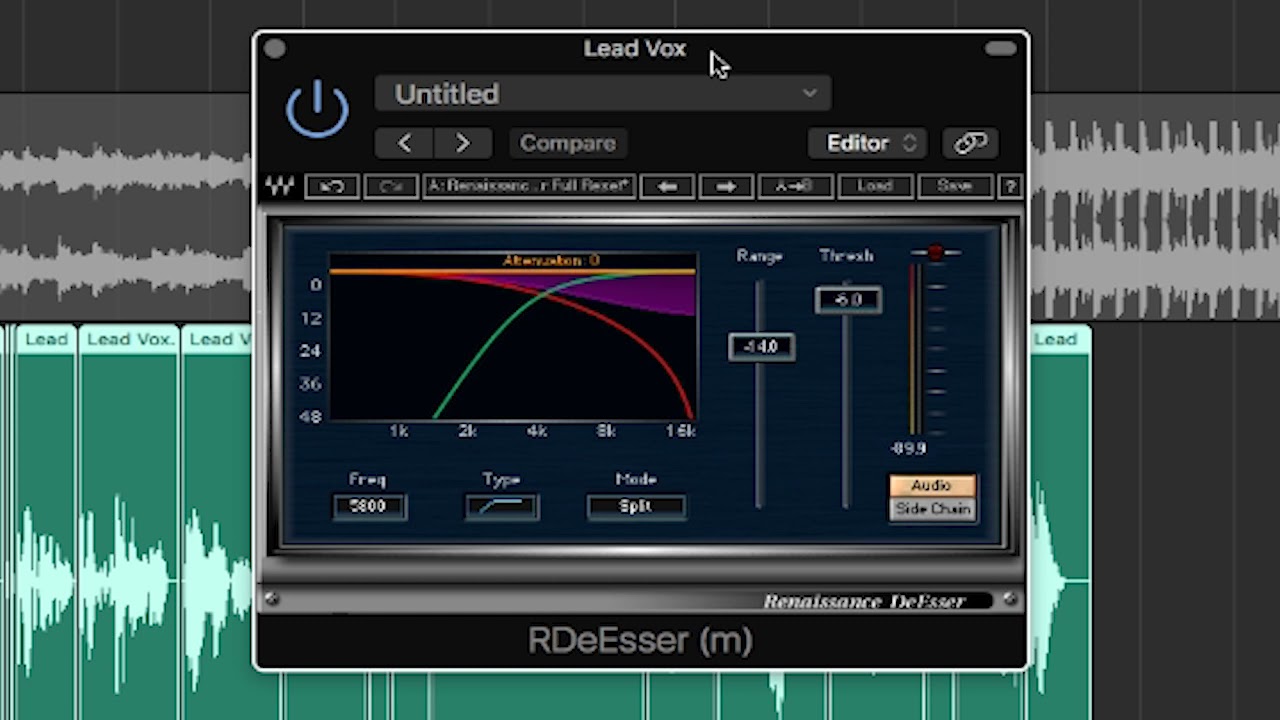The image size is (1280, 720).
Task: Open the A: Renaissance Full Reset preset menu
Action: [530, 186]
